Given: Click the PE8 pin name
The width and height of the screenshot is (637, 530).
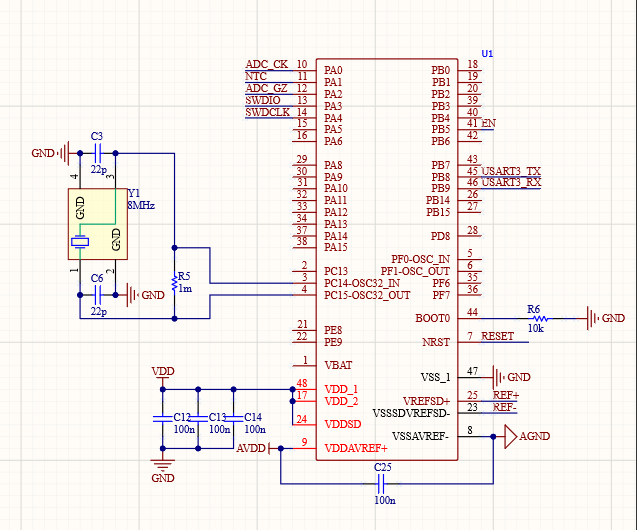Looking at the screenshot, I should pos(333,330).
